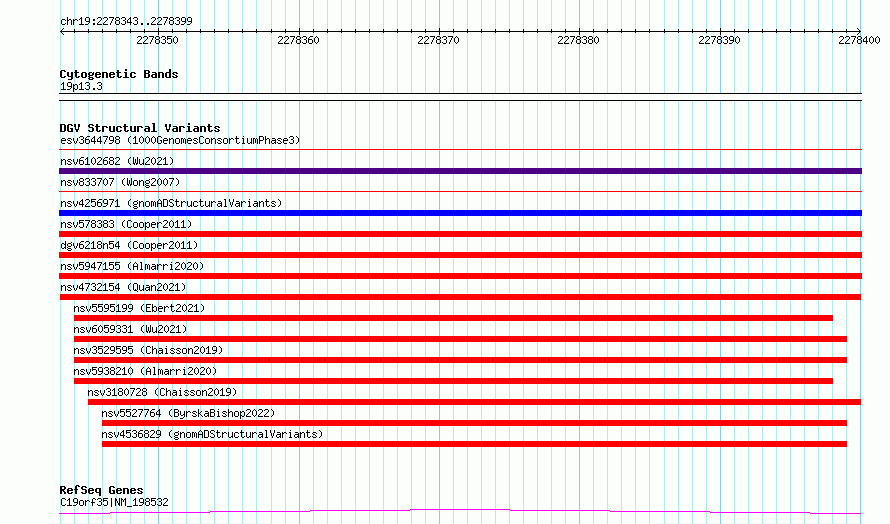Click the nsv833707 (Wong2007) label
The height and width of the screenshot is (524, 890).
click(120, 182)
